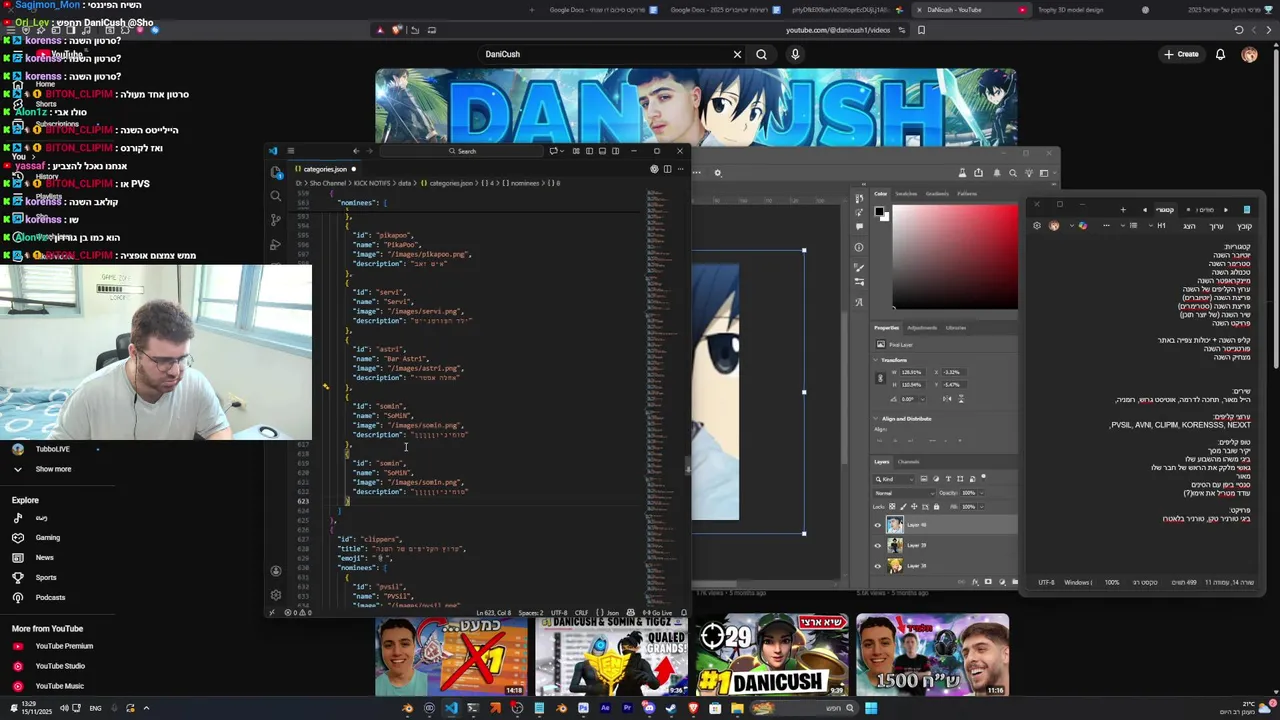Switch to Photoshop Channels tab

tap(909, 462)
